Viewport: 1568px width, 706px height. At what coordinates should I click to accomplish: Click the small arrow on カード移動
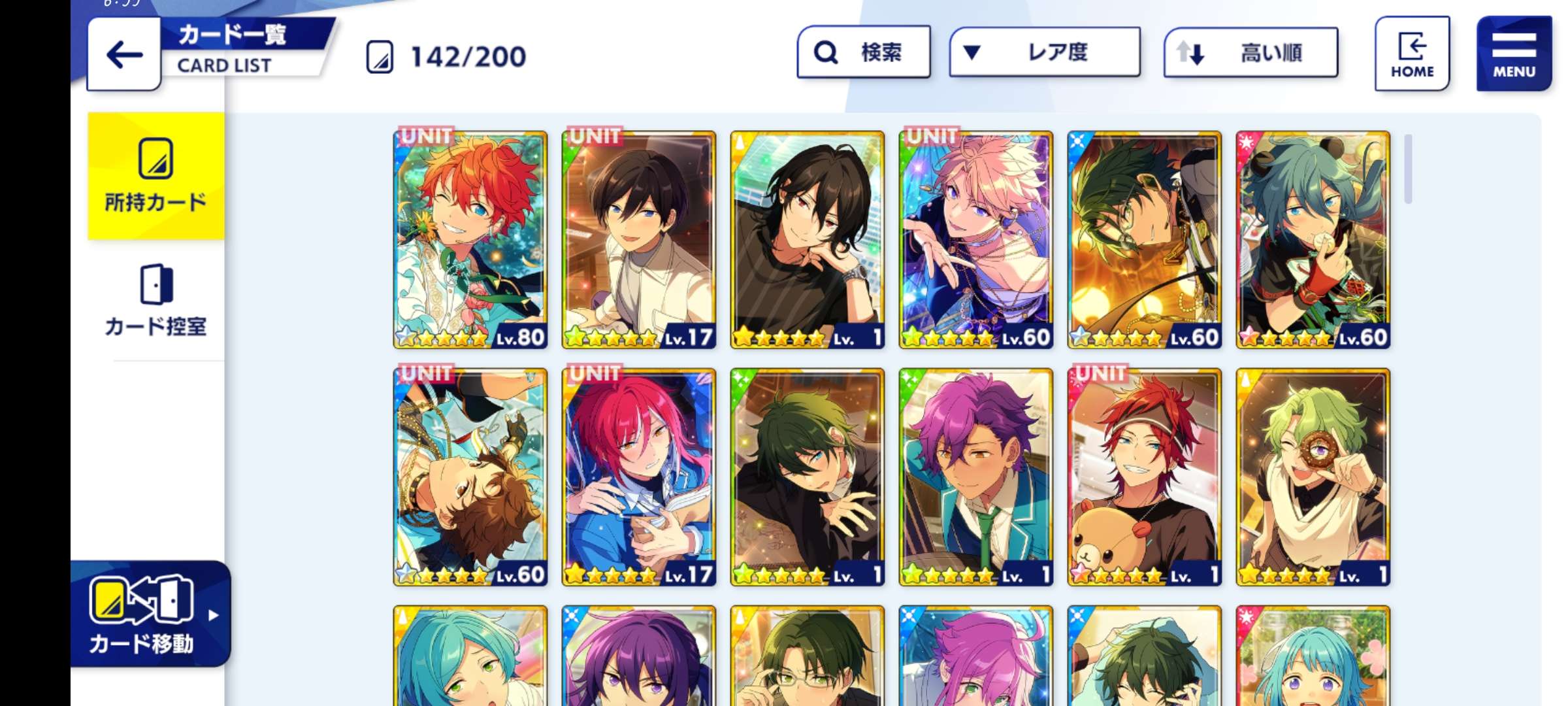(213, 615)
